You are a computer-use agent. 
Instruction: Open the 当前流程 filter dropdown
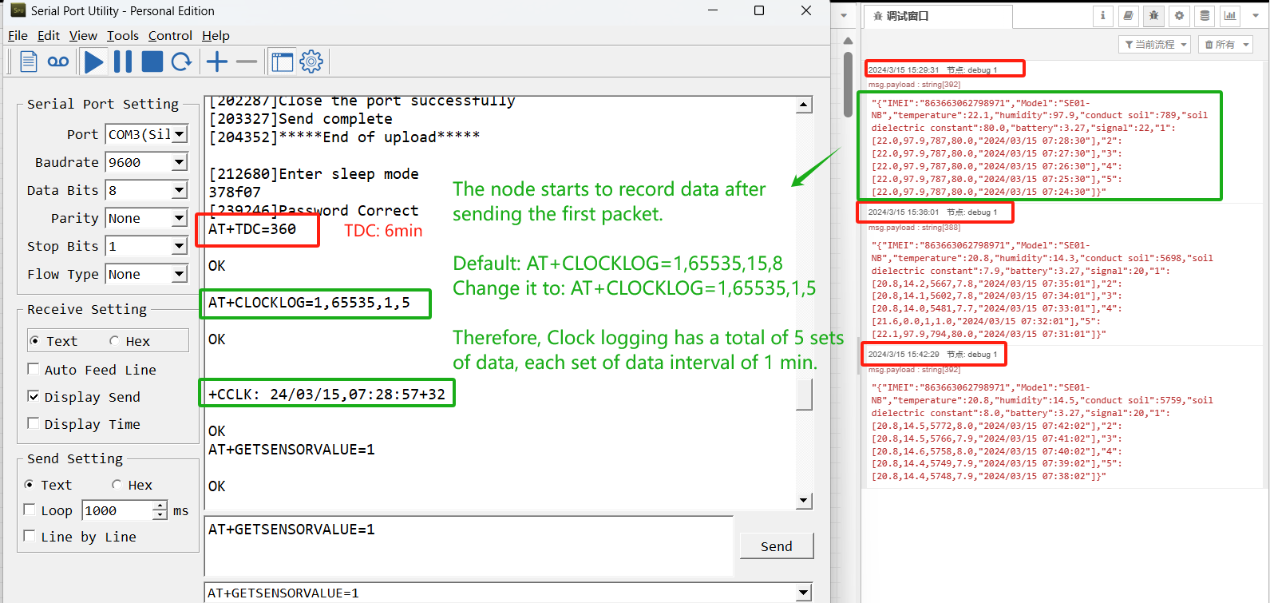(x=1154, y=44)
